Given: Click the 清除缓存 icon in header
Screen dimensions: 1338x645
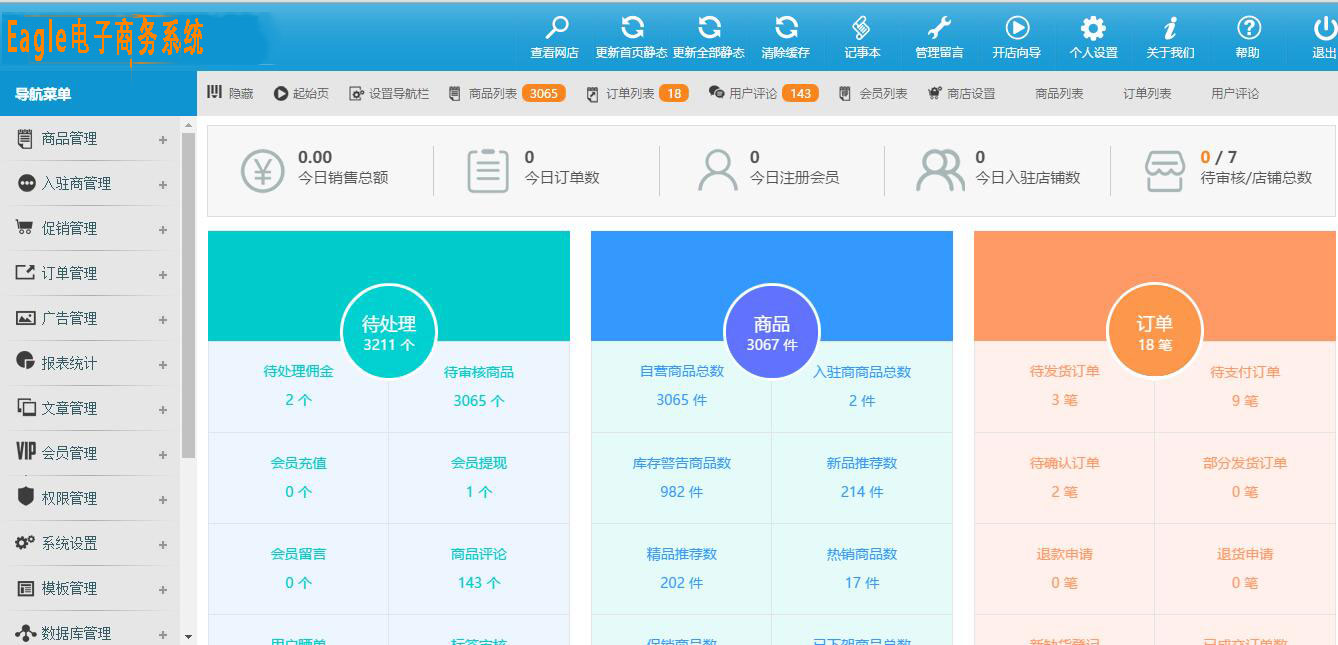Looking at the screenshot, I should pyautogui.click(x=786, y=28).
